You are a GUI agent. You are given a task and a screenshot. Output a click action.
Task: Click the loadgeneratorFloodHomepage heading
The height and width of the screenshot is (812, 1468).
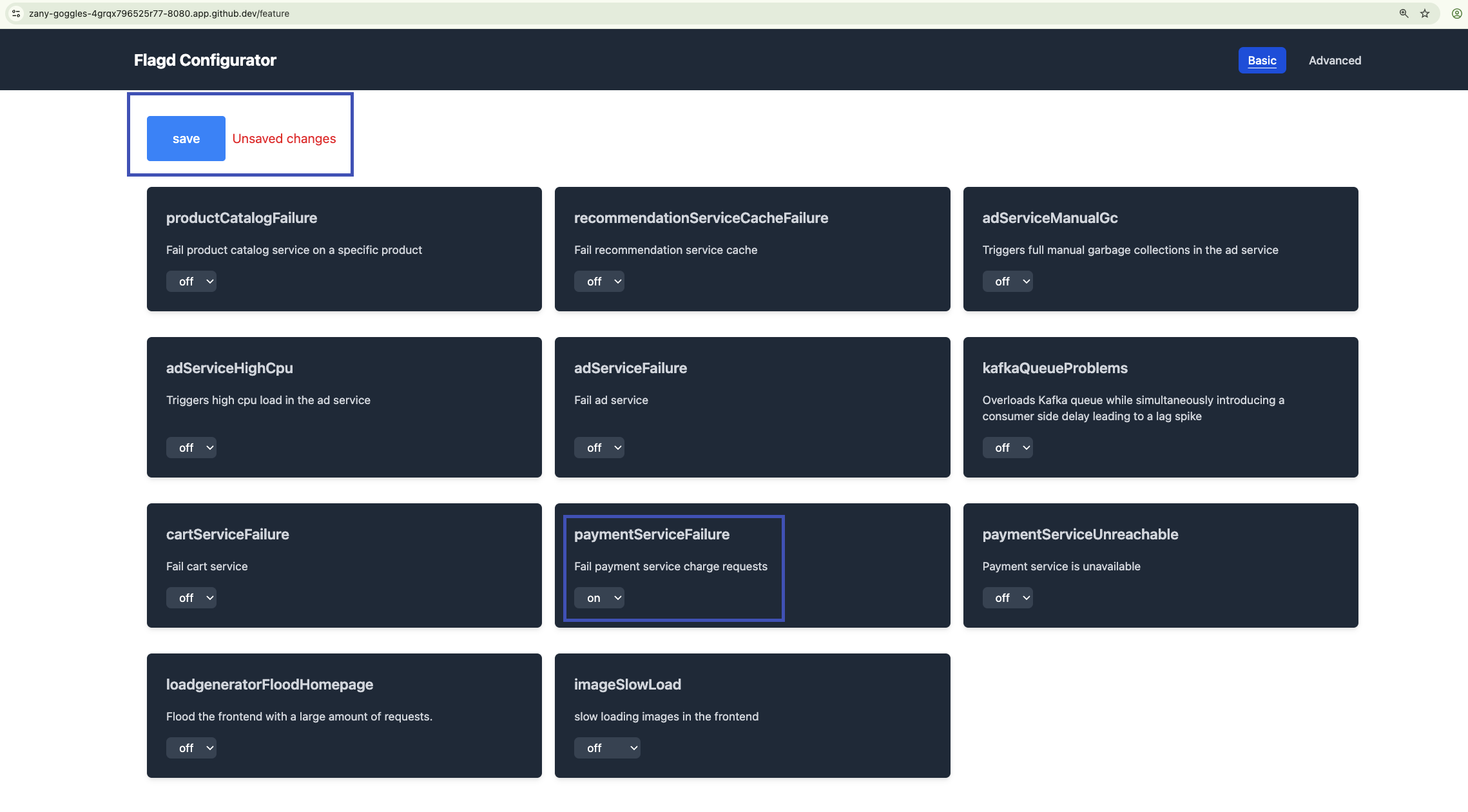(269, 684)
